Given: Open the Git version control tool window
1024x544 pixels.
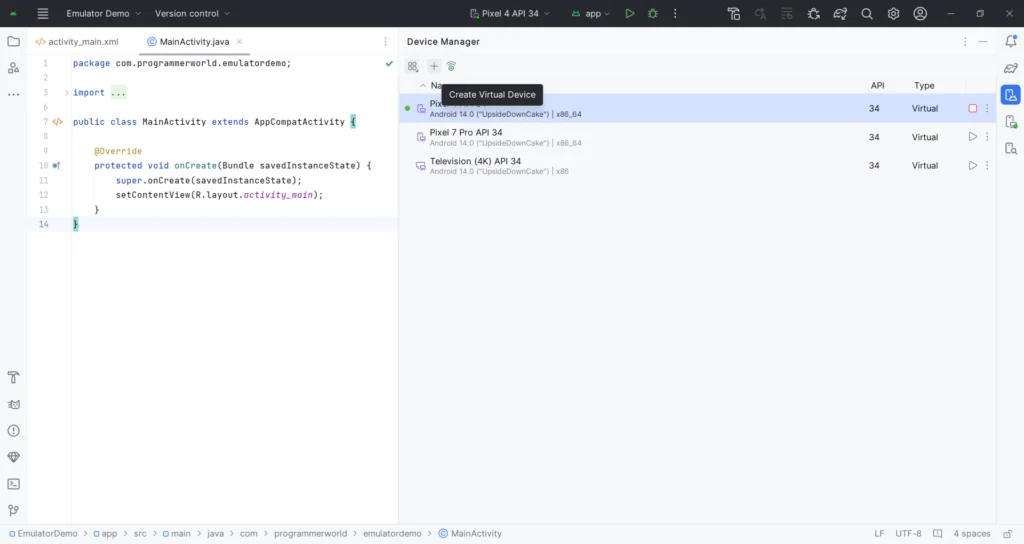Looking at the screenshot, I should point(13,511).
